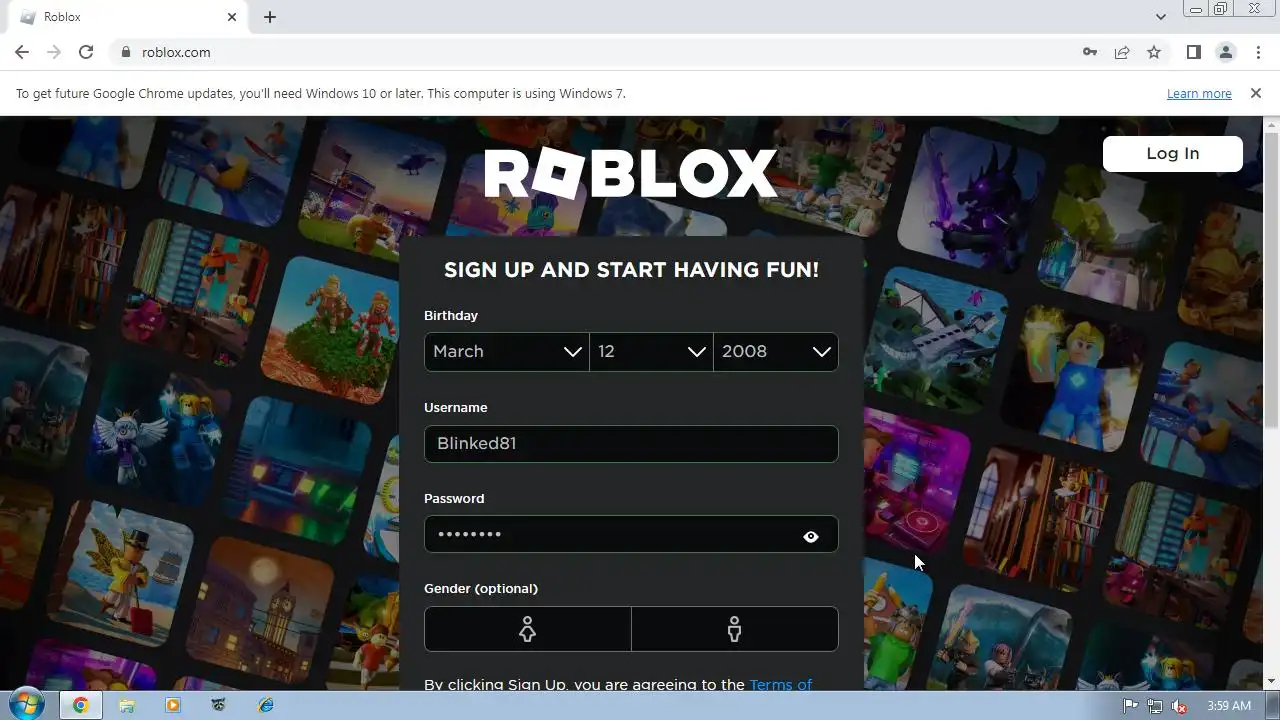The image size is (1280, 720).
Task: Click the scrollbar down arrow
Action: pos(1272,682)
